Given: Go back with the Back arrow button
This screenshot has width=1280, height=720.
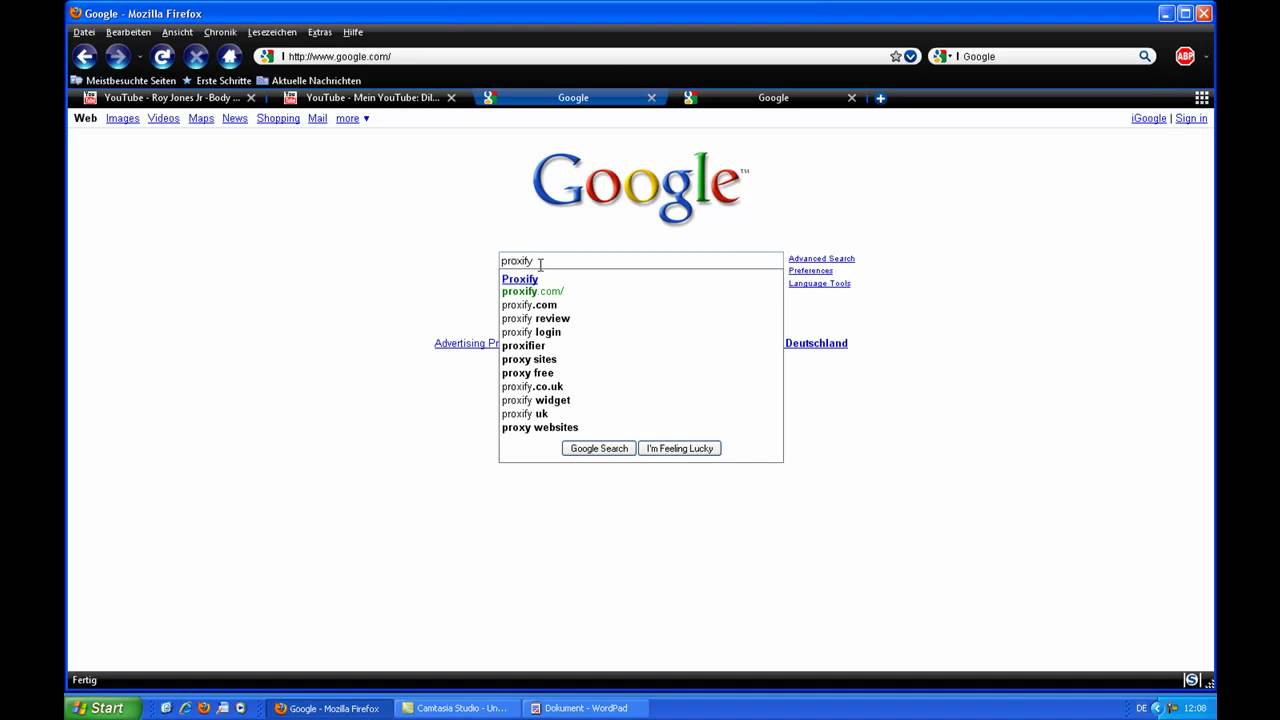Looking at the screenshot, I should pos(85,57).
